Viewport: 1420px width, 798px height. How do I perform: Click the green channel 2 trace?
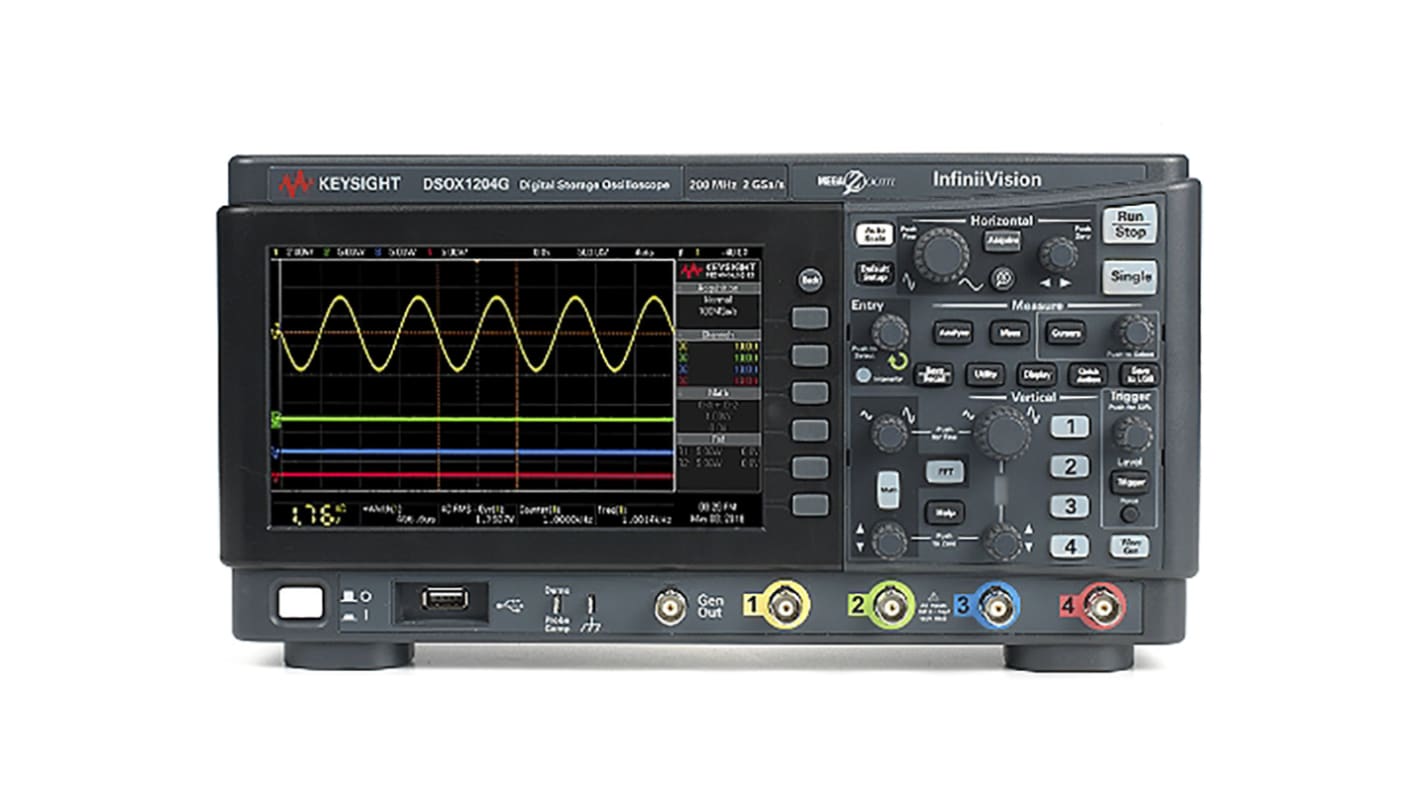pyautogui.click(x=475, y=421)
